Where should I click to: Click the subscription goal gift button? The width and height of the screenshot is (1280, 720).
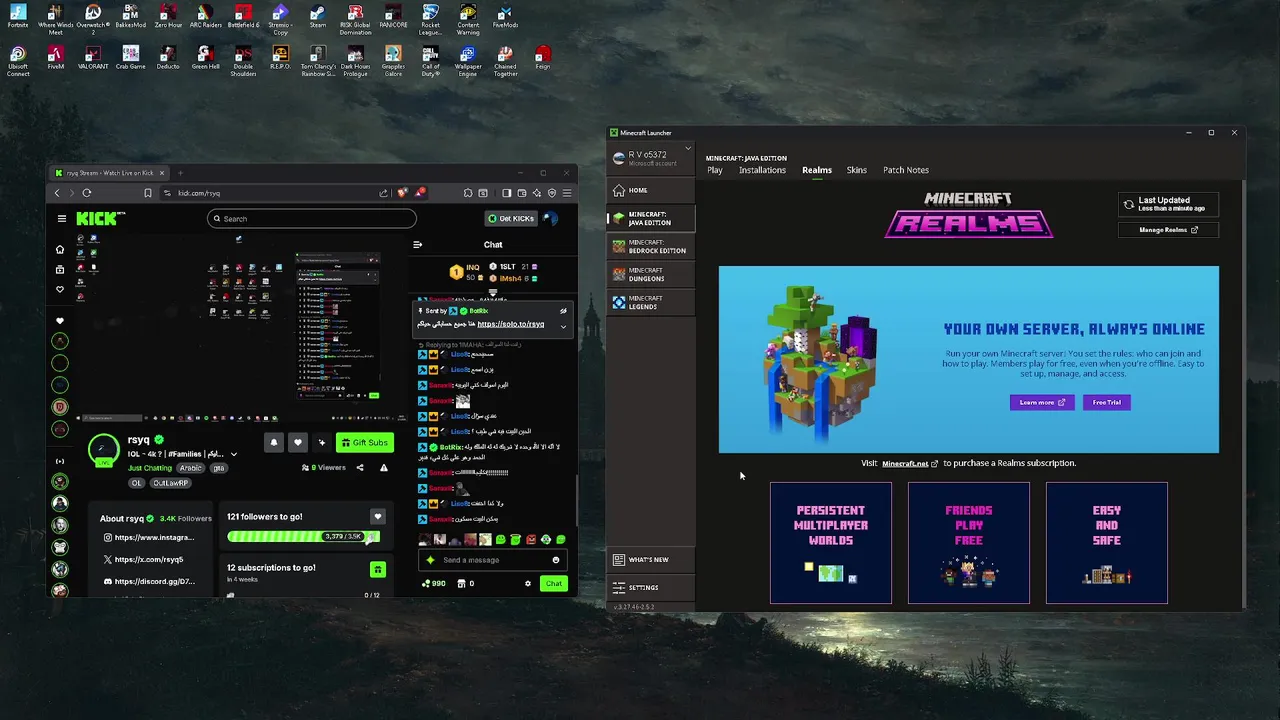[x=377, y=570]
